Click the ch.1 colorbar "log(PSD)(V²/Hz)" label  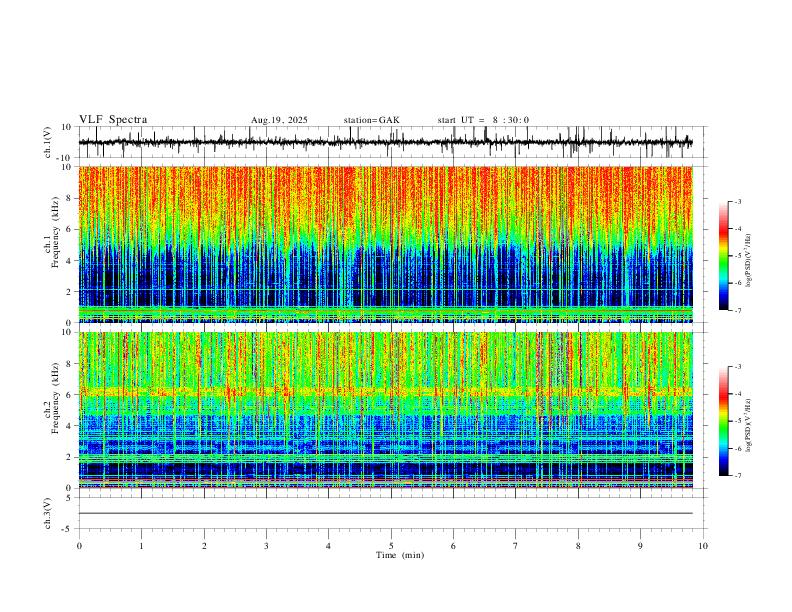748,261
